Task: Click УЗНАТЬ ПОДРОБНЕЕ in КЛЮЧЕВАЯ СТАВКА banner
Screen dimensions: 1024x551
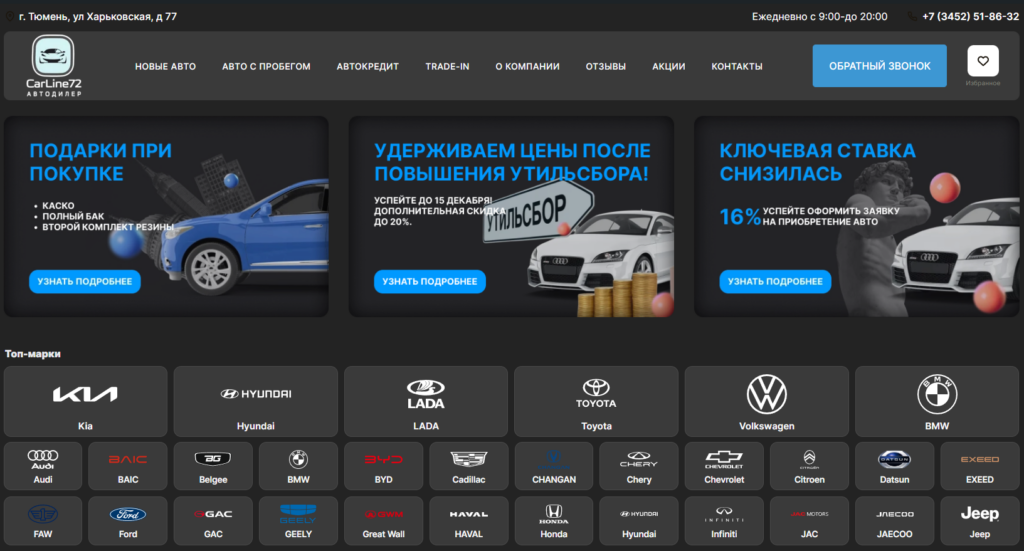Action: (x=775, y=281)
